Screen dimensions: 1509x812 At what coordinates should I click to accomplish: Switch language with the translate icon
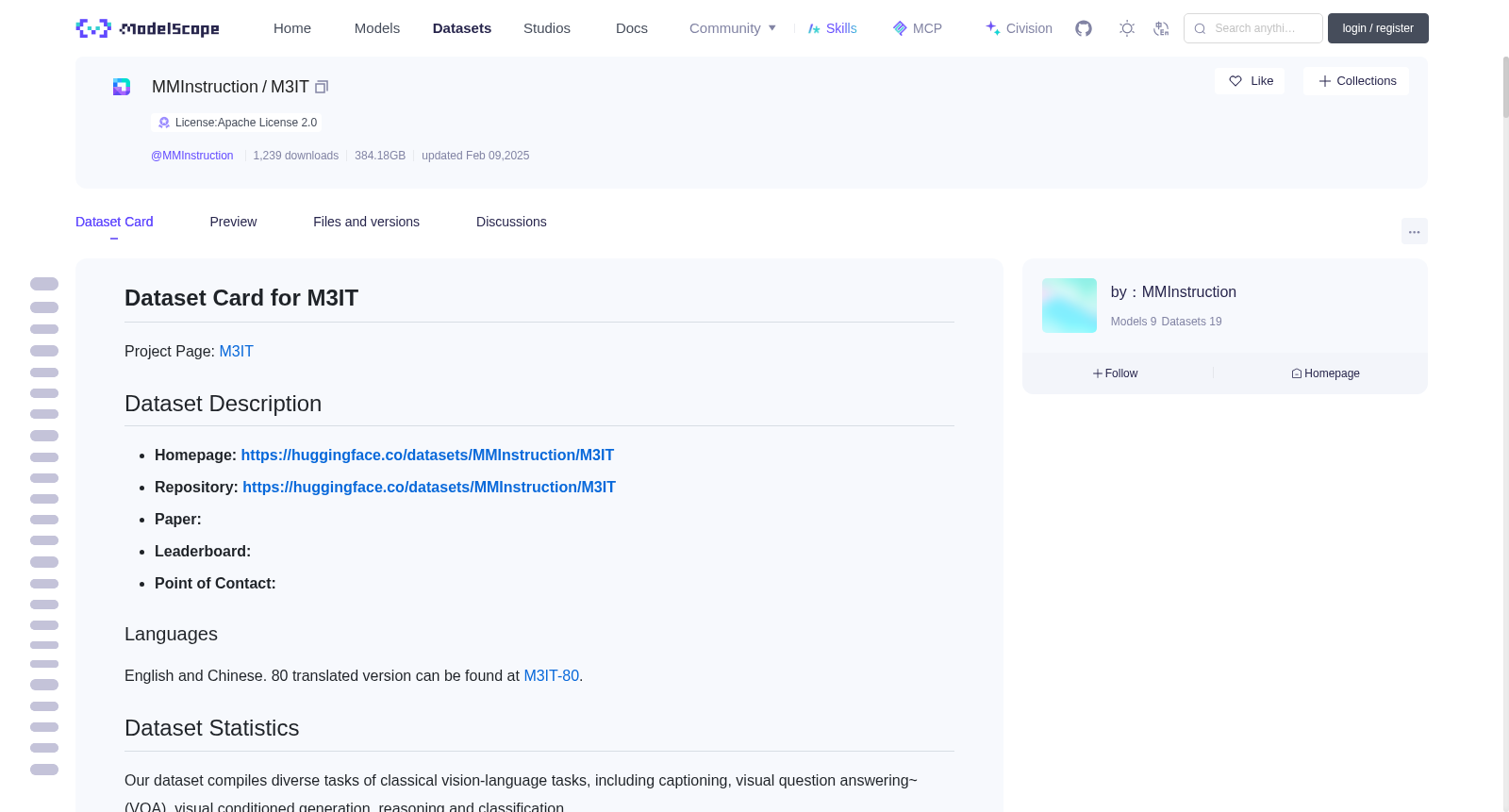click(1161, 28)
